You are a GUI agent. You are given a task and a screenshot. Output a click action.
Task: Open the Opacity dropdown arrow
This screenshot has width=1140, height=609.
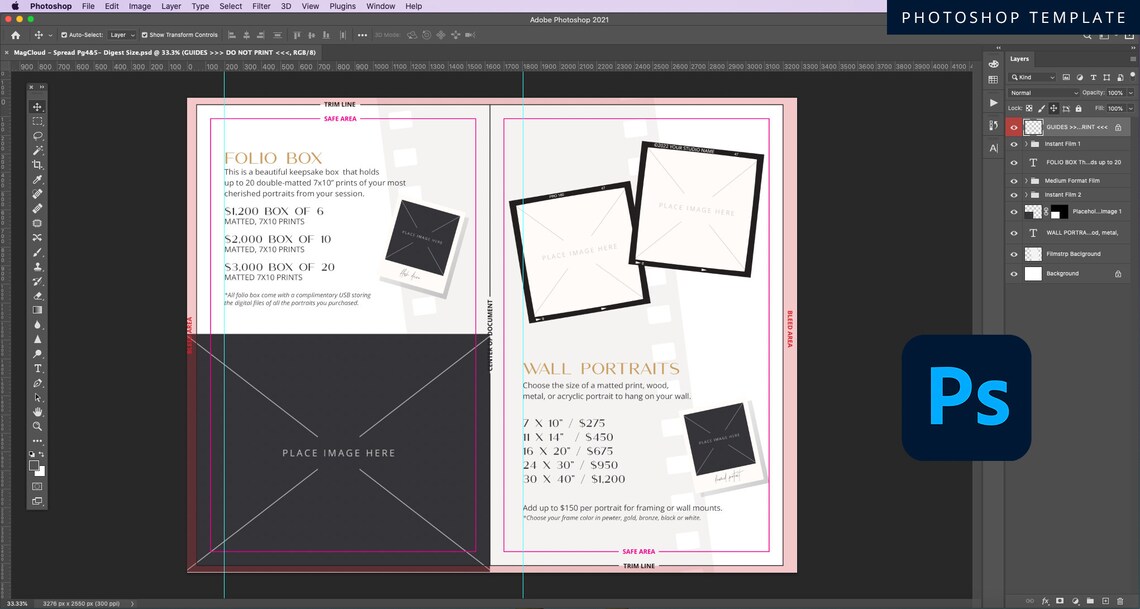(x=1130, y=93)
